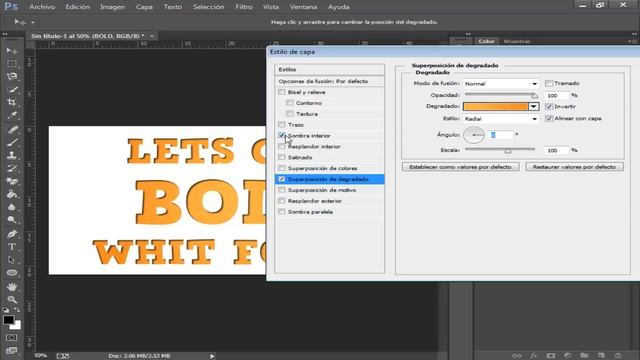Select Opciones de fusión: Por defecto
640x360 pixels.
pyautogui.click(x=329, y=81)
